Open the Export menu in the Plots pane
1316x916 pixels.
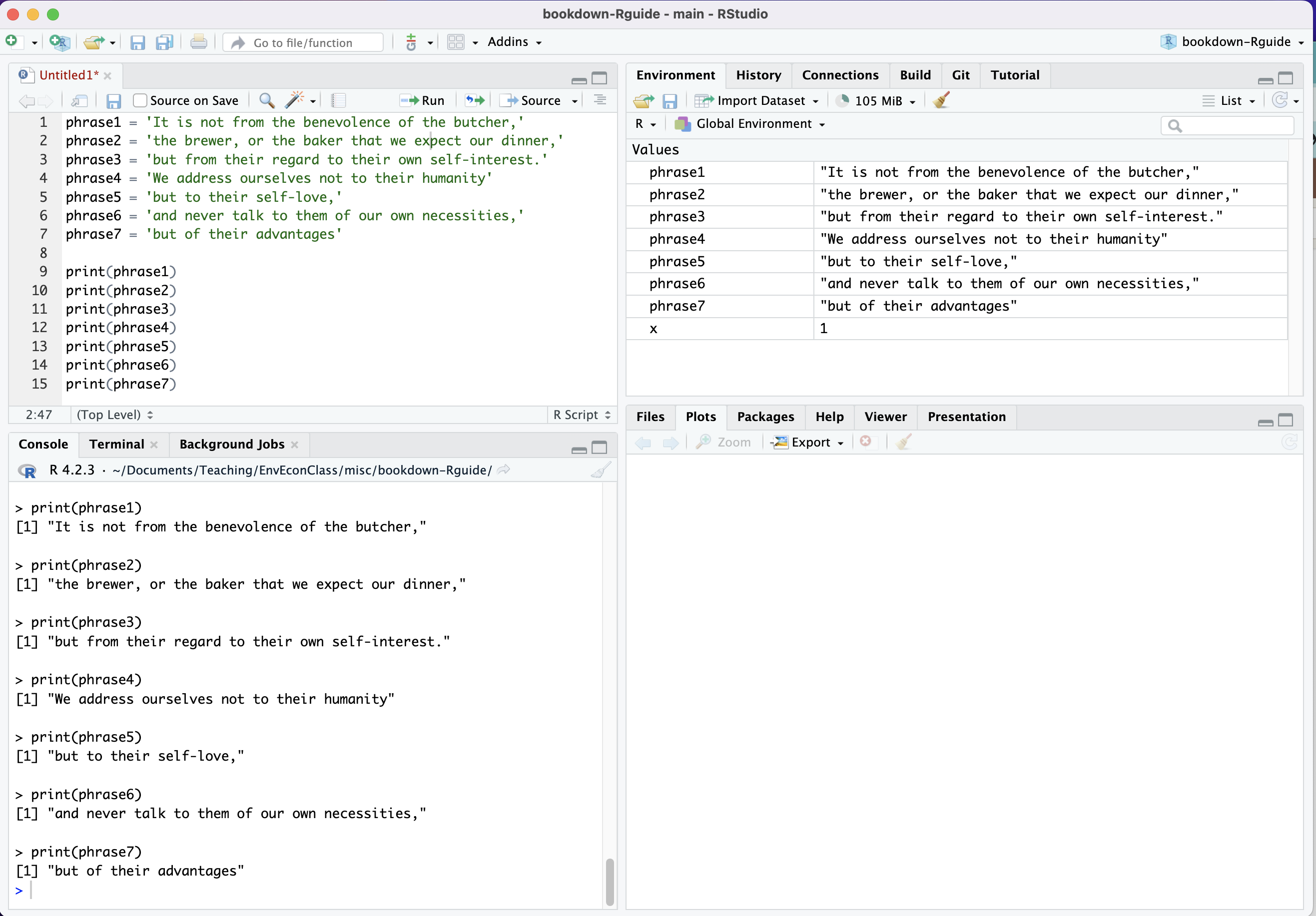(809, 442)
